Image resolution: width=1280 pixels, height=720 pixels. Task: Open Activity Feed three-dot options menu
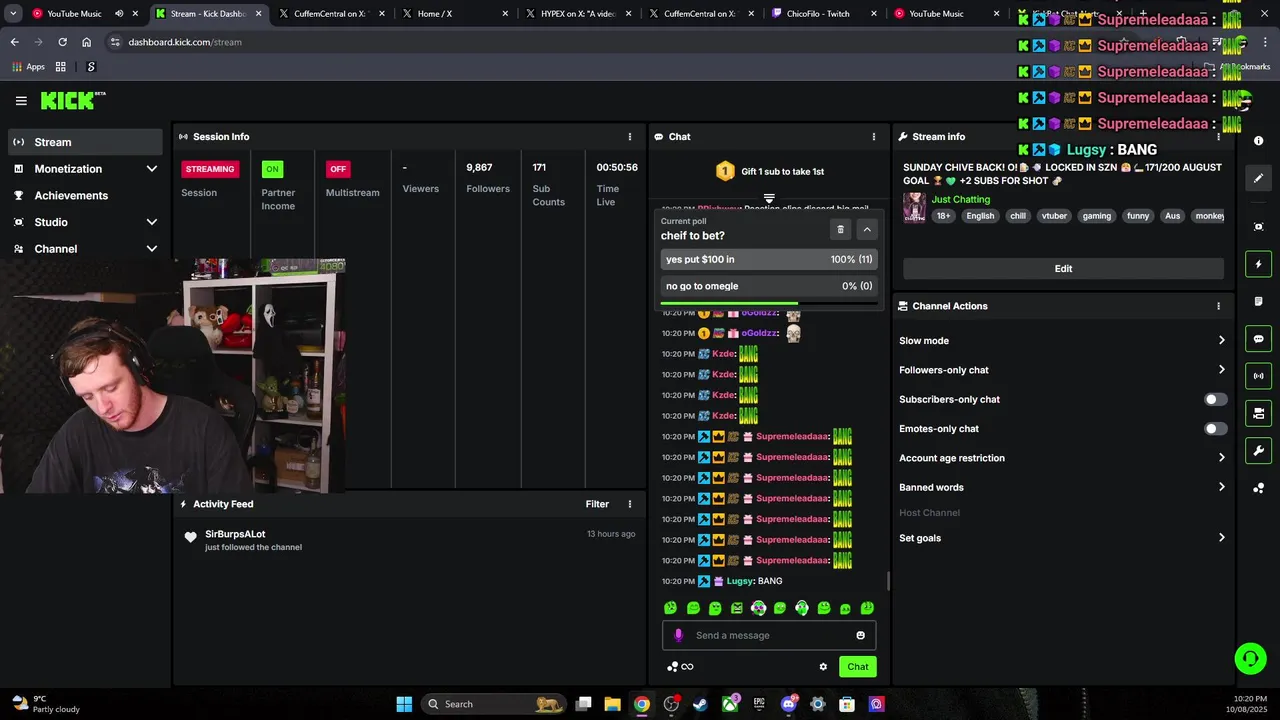630,504
